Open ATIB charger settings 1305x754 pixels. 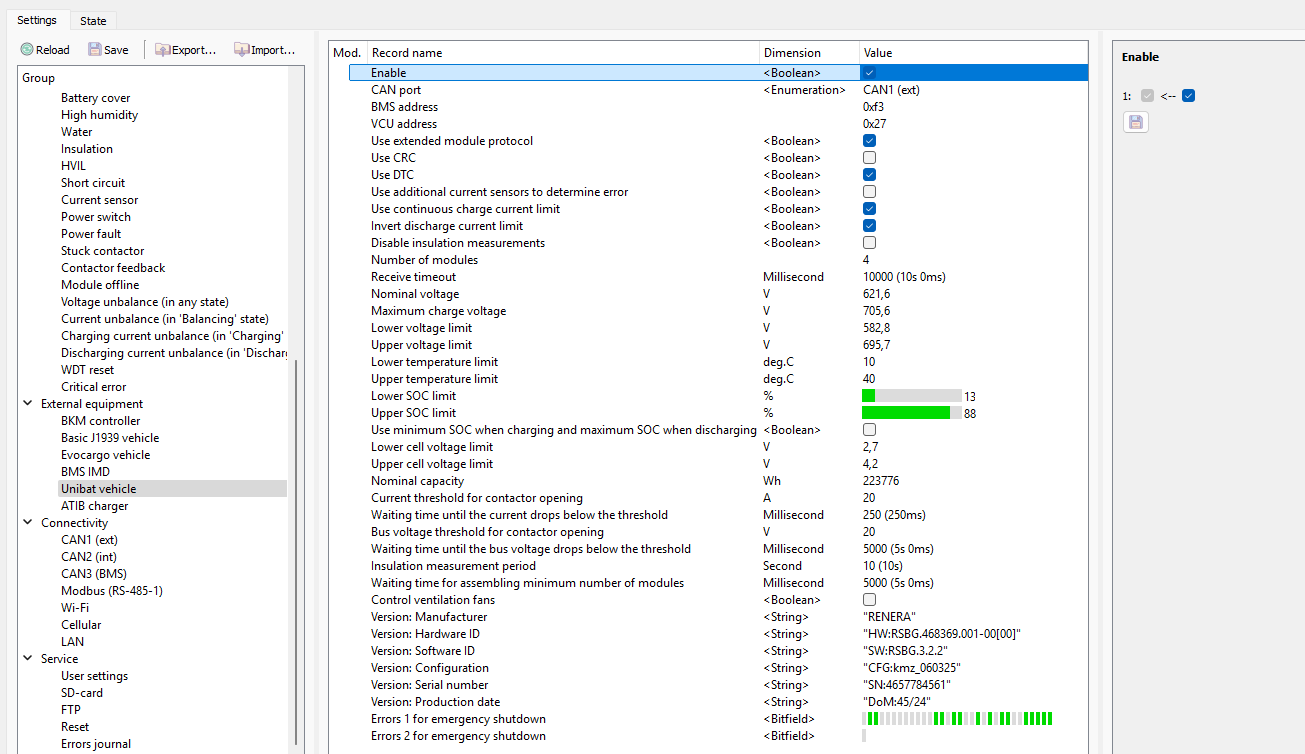[95, 506]
